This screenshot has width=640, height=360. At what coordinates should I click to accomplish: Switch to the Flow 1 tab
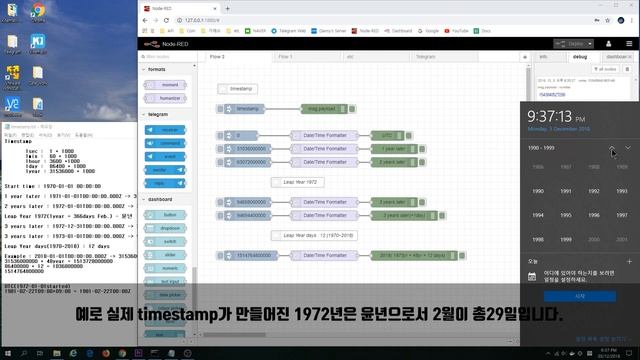[307, 57]
